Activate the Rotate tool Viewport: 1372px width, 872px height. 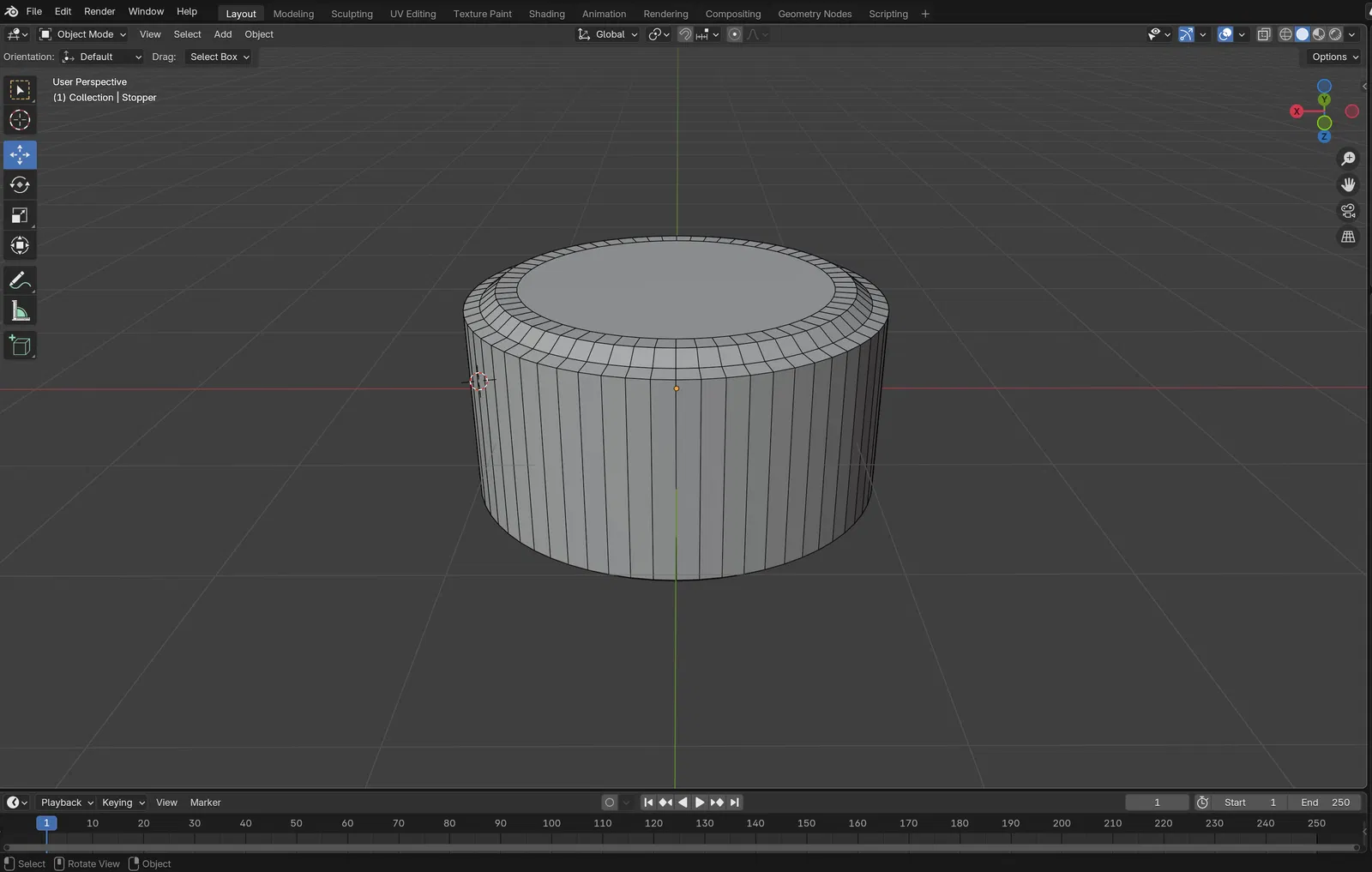point(20,185)
